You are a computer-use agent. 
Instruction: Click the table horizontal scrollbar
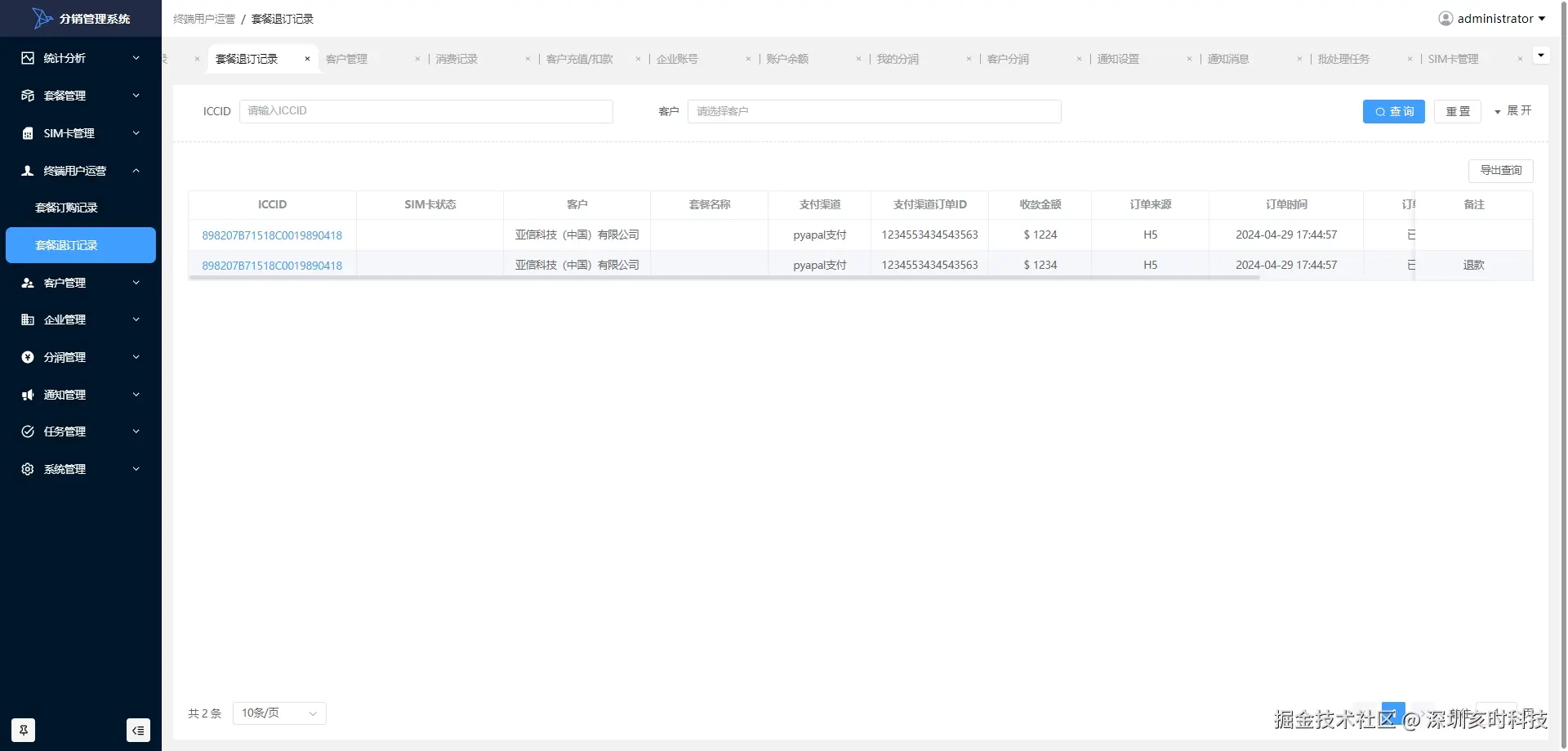click(724, 278)
